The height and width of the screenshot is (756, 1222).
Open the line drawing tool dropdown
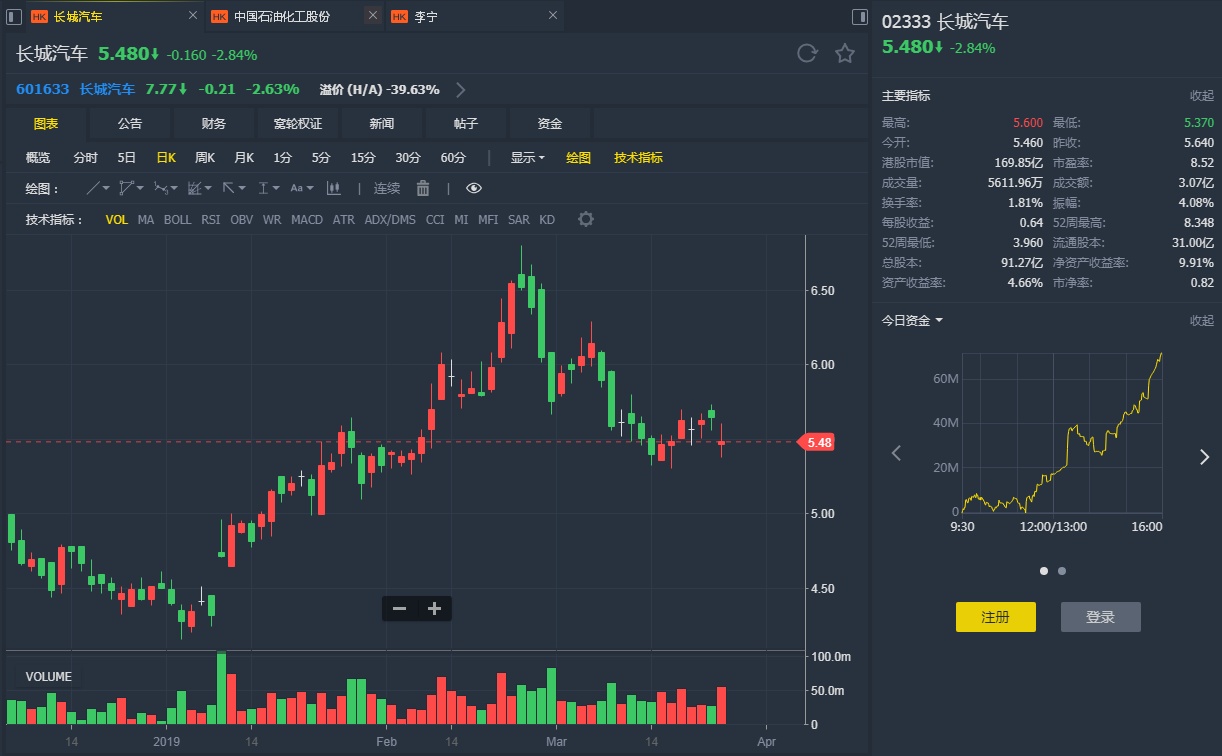tap(98, 188)
